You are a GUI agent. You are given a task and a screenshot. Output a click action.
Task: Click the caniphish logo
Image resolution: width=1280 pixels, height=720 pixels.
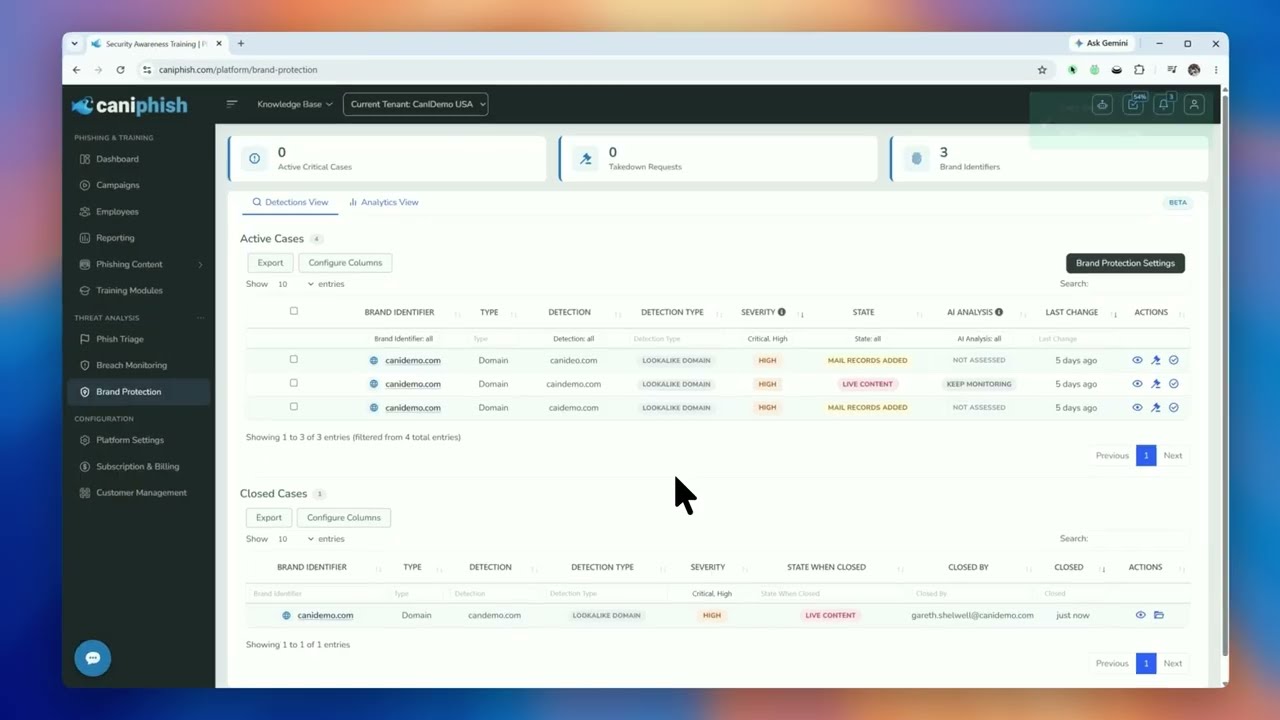(x=129, y=105)
